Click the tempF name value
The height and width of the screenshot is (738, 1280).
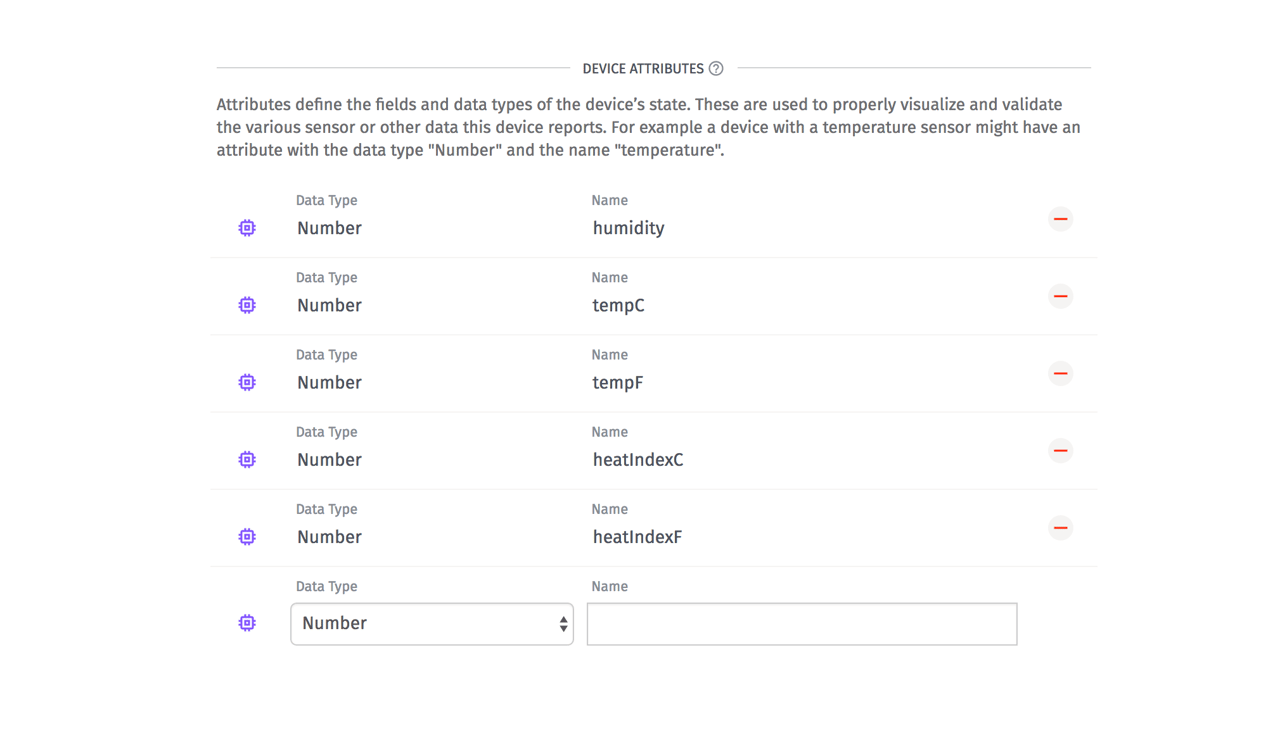coord(618,383)
